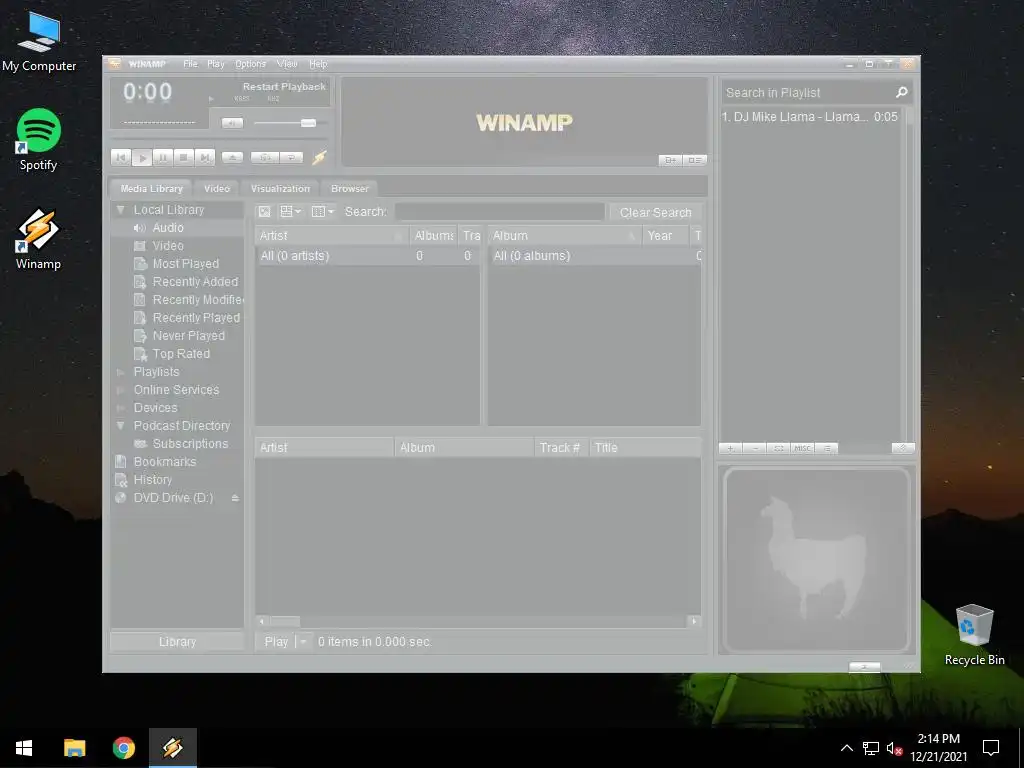Open the Never Played view
Screen dimensions: 1024x768
189,336
